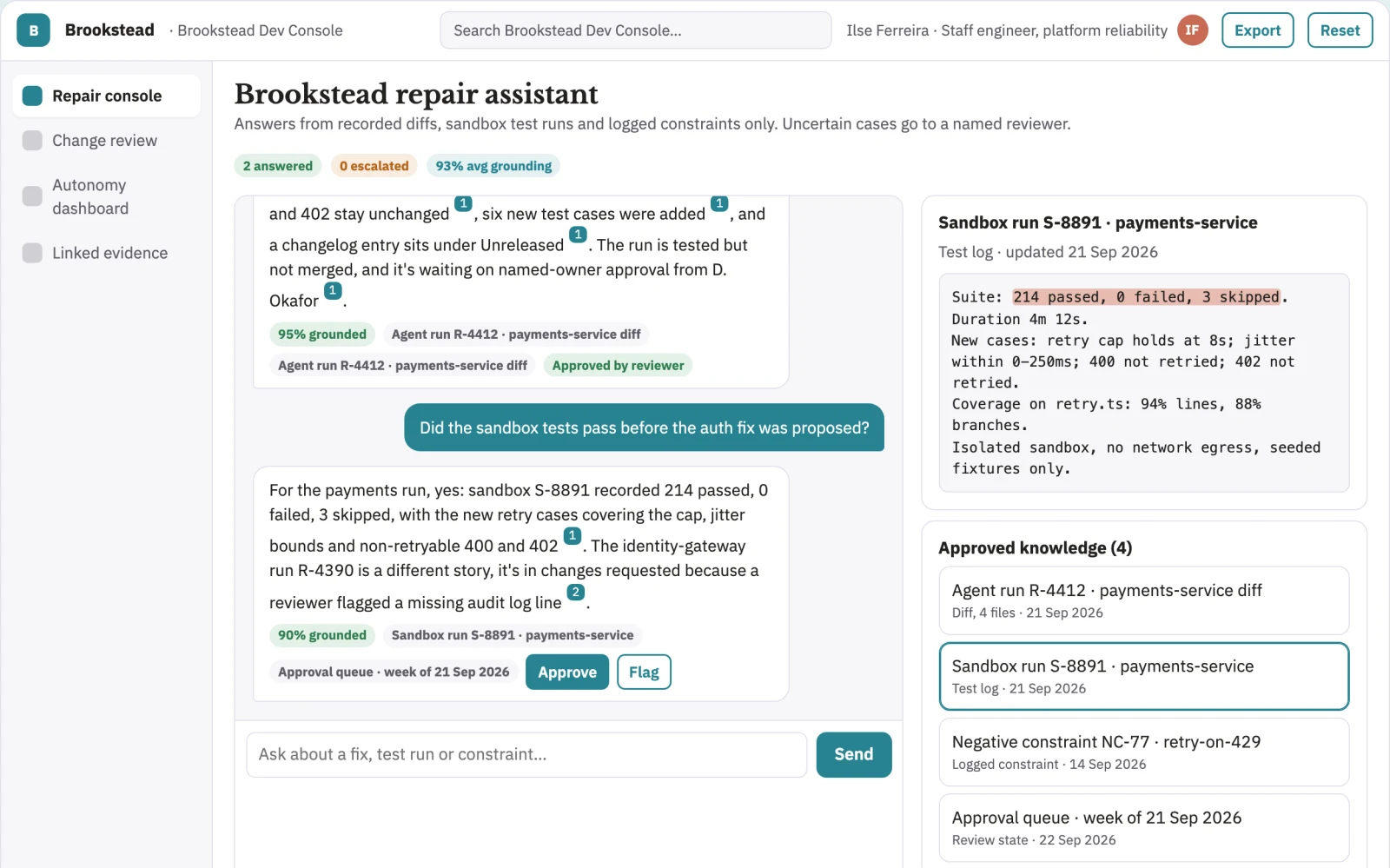The width and height of the screenshot is (1390, 868).
Task: Focus the Search Brookstead Dev Console field
Action: pos(636,30)
